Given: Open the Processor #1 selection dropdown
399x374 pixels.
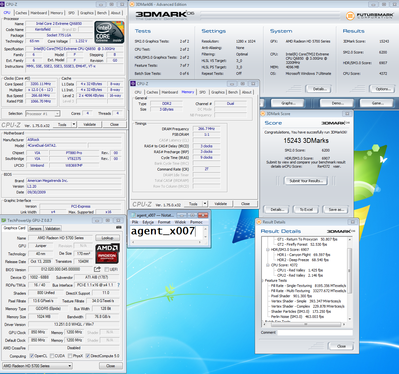Looking at the screenshot, I should pyautogui.click(x=43, y=114).
